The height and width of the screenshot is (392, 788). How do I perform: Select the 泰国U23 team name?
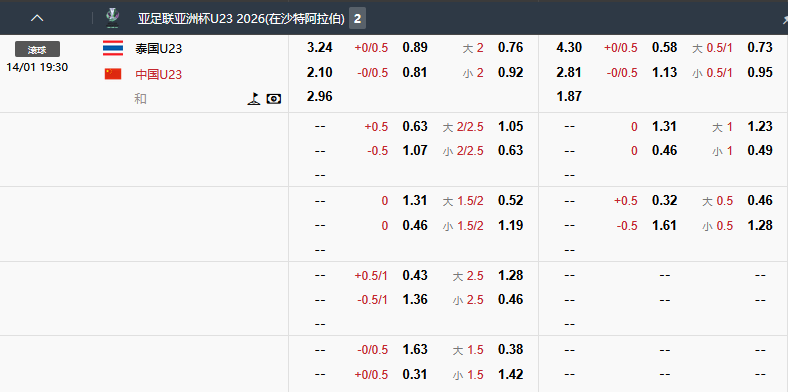(158, 49)
